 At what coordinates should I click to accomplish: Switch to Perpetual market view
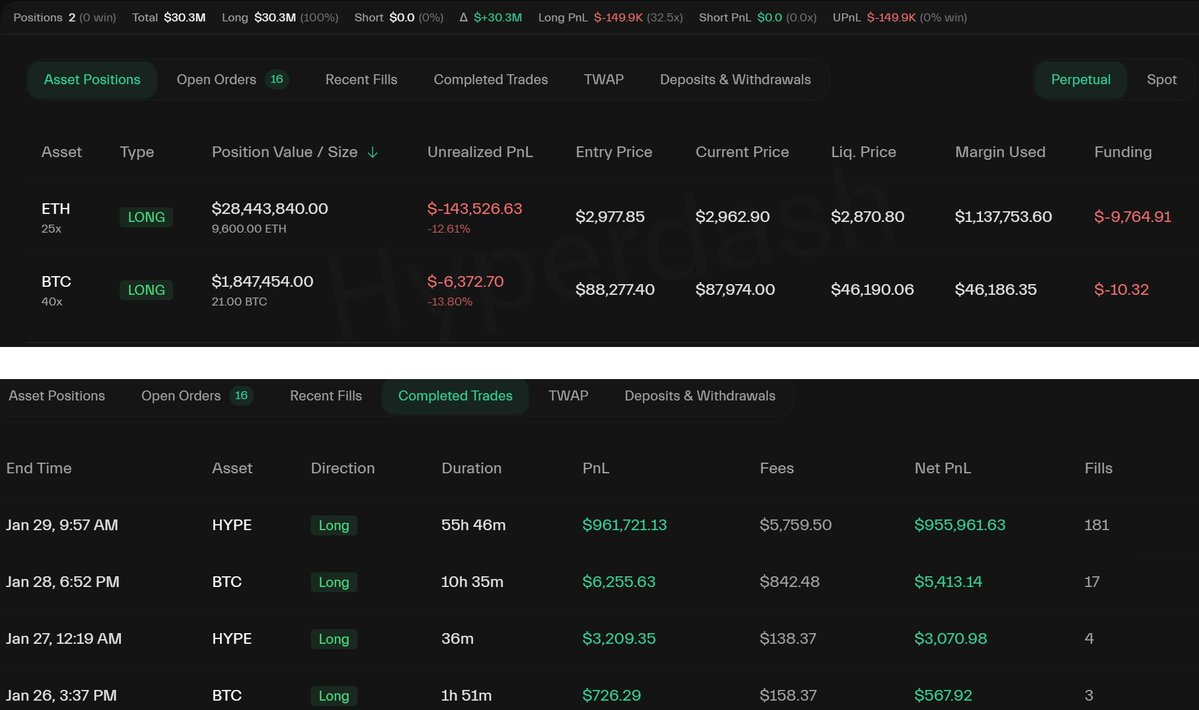coord(1080,80)
